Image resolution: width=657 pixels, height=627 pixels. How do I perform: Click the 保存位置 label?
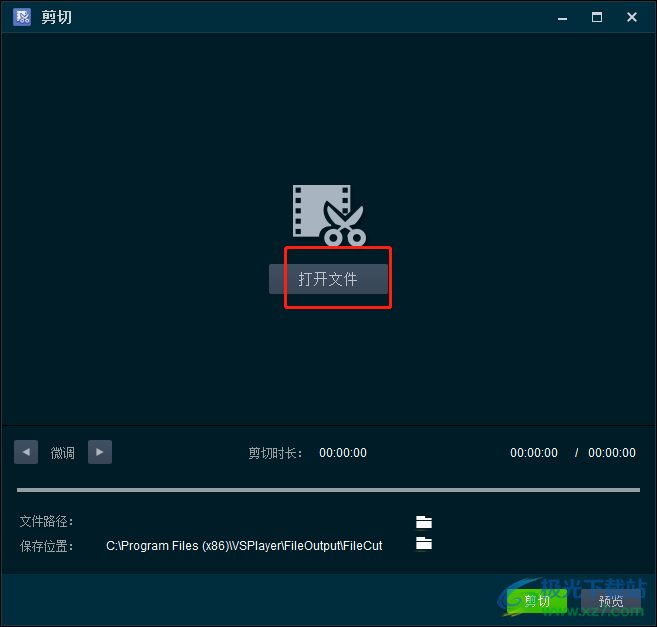47,546
